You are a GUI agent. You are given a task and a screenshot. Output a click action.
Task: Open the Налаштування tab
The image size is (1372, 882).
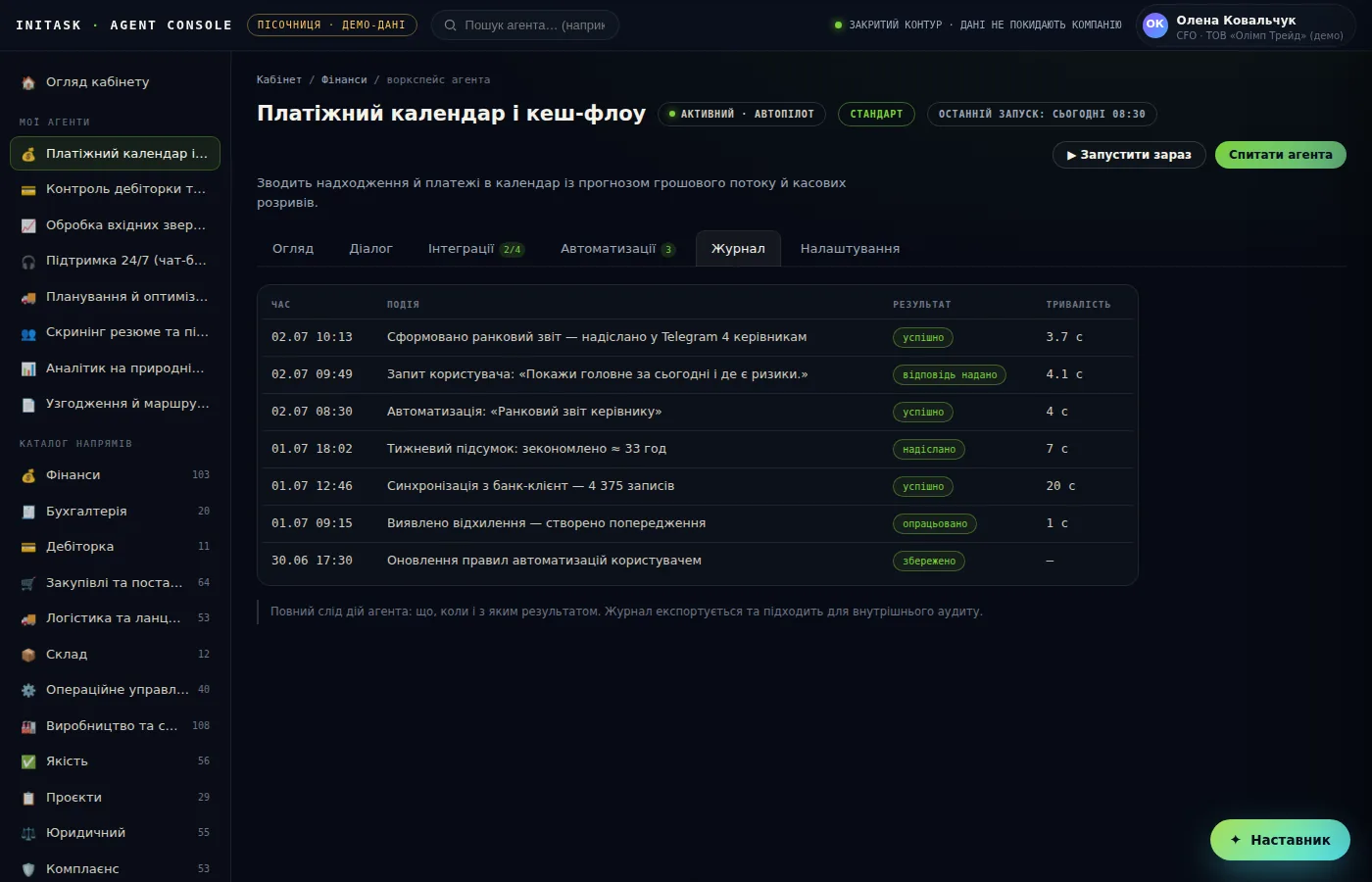(850, 249)
